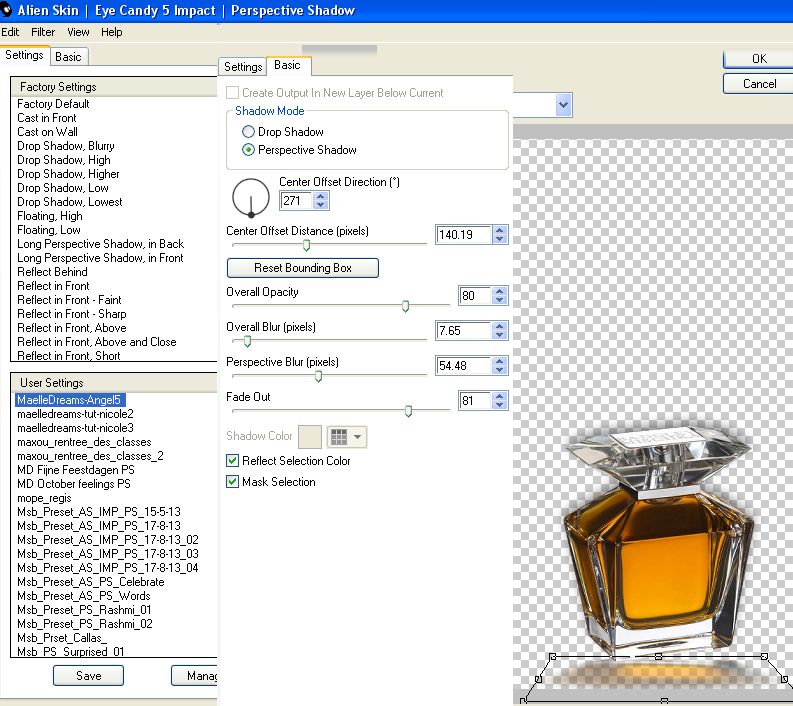Switch to the Basic tab in front panel
This screenshot has height=706, width=793.
(x=287, y=66)
